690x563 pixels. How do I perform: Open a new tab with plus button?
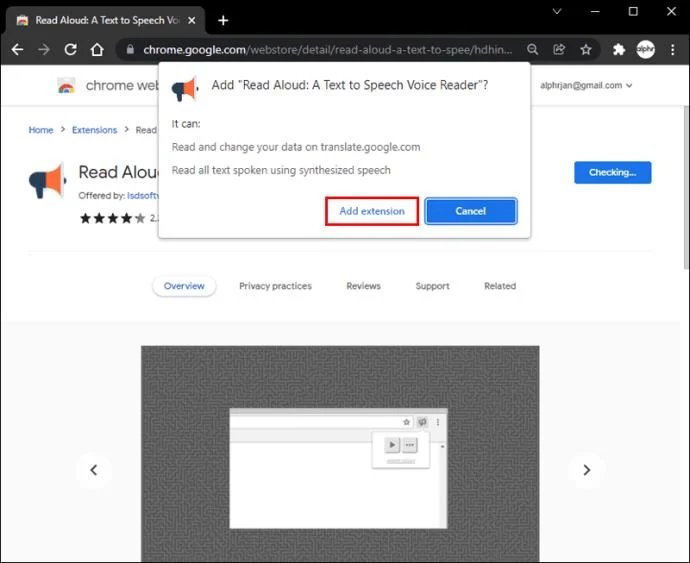(x=223, y=20)
